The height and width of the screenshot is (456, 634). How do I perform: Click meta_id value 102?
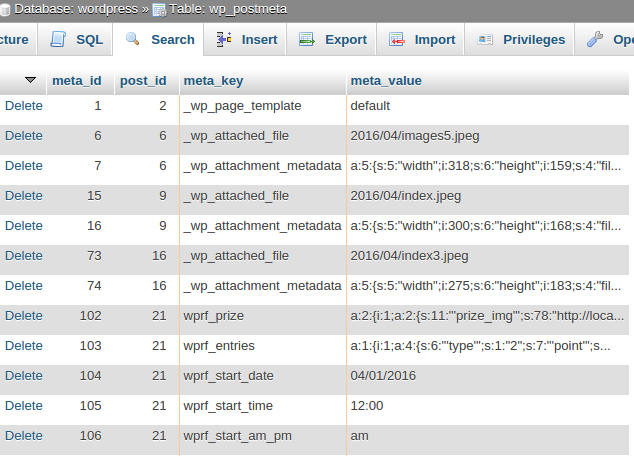(91, 316)
